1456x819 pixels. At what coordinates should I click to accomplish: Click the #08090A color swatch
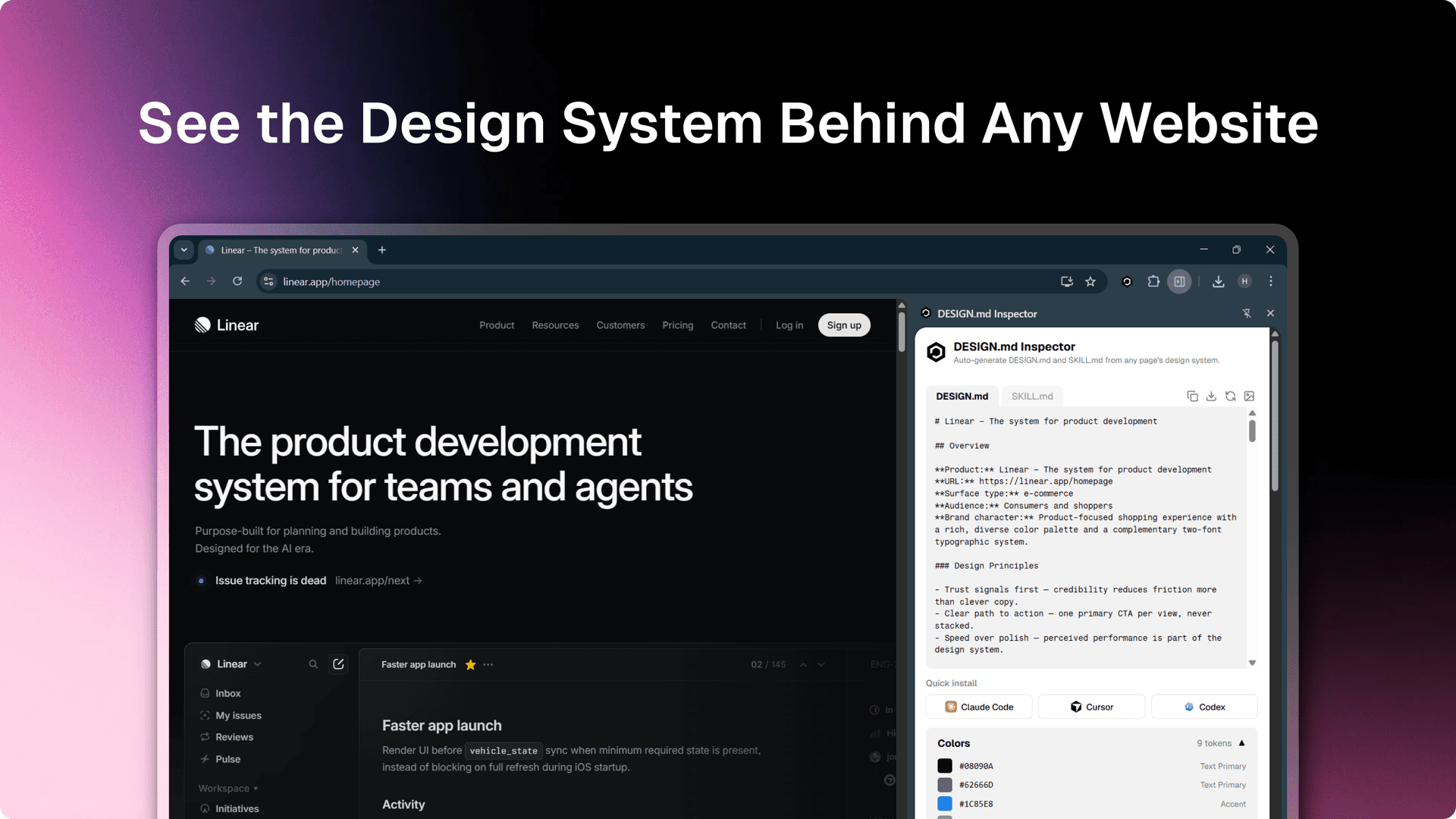point(945,766)
